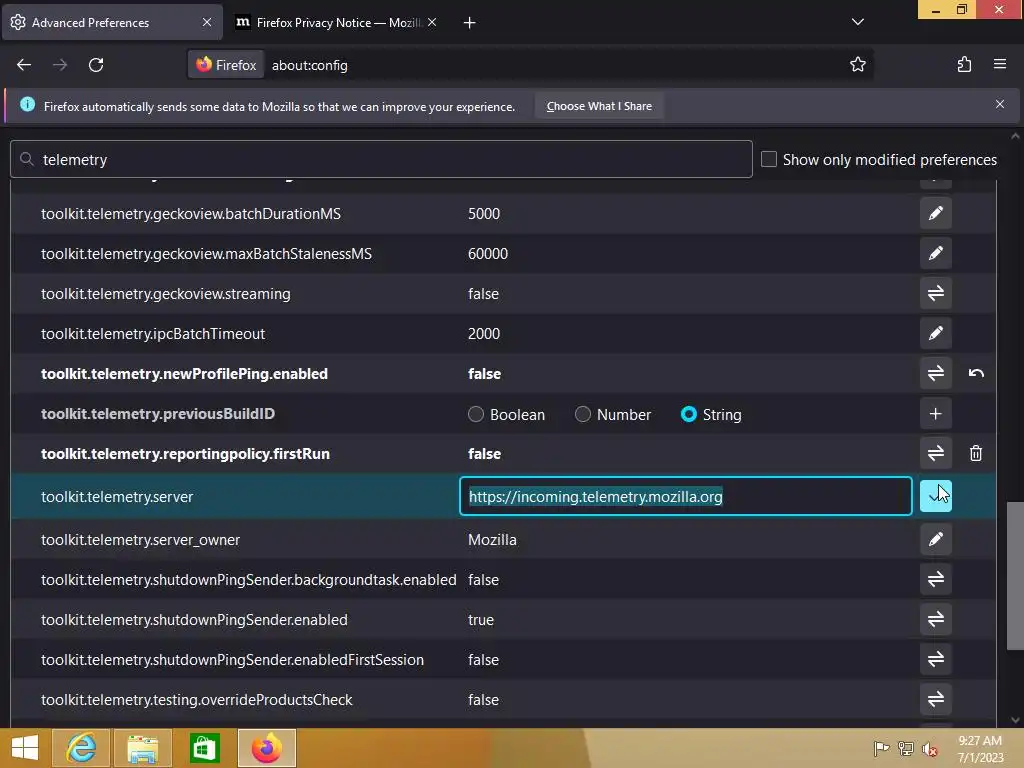Viewport: 1024px width, 768px height.
Task: Dismiss the data sharing notification bar
Action: tap(999, 104)
